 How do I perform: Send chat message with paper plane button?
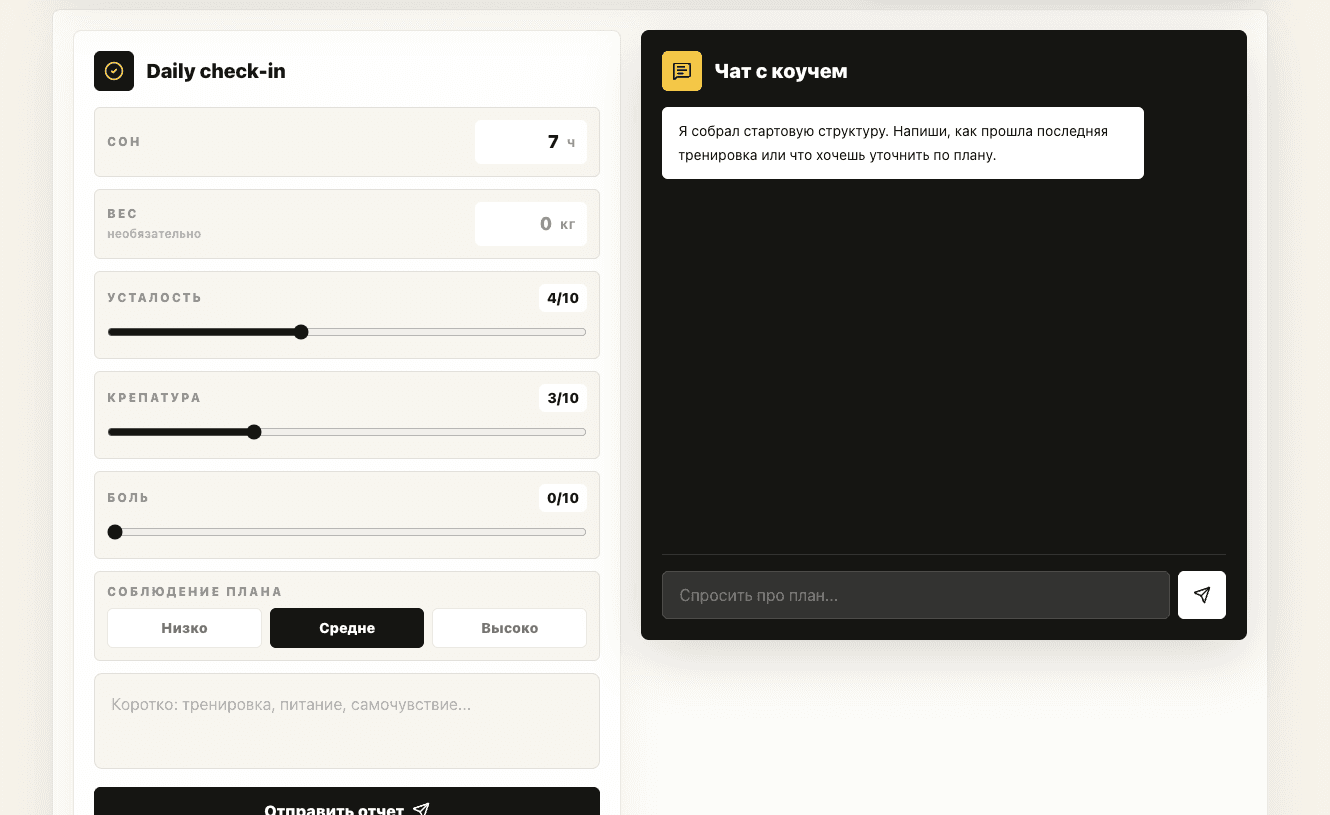coord(1202,595)
